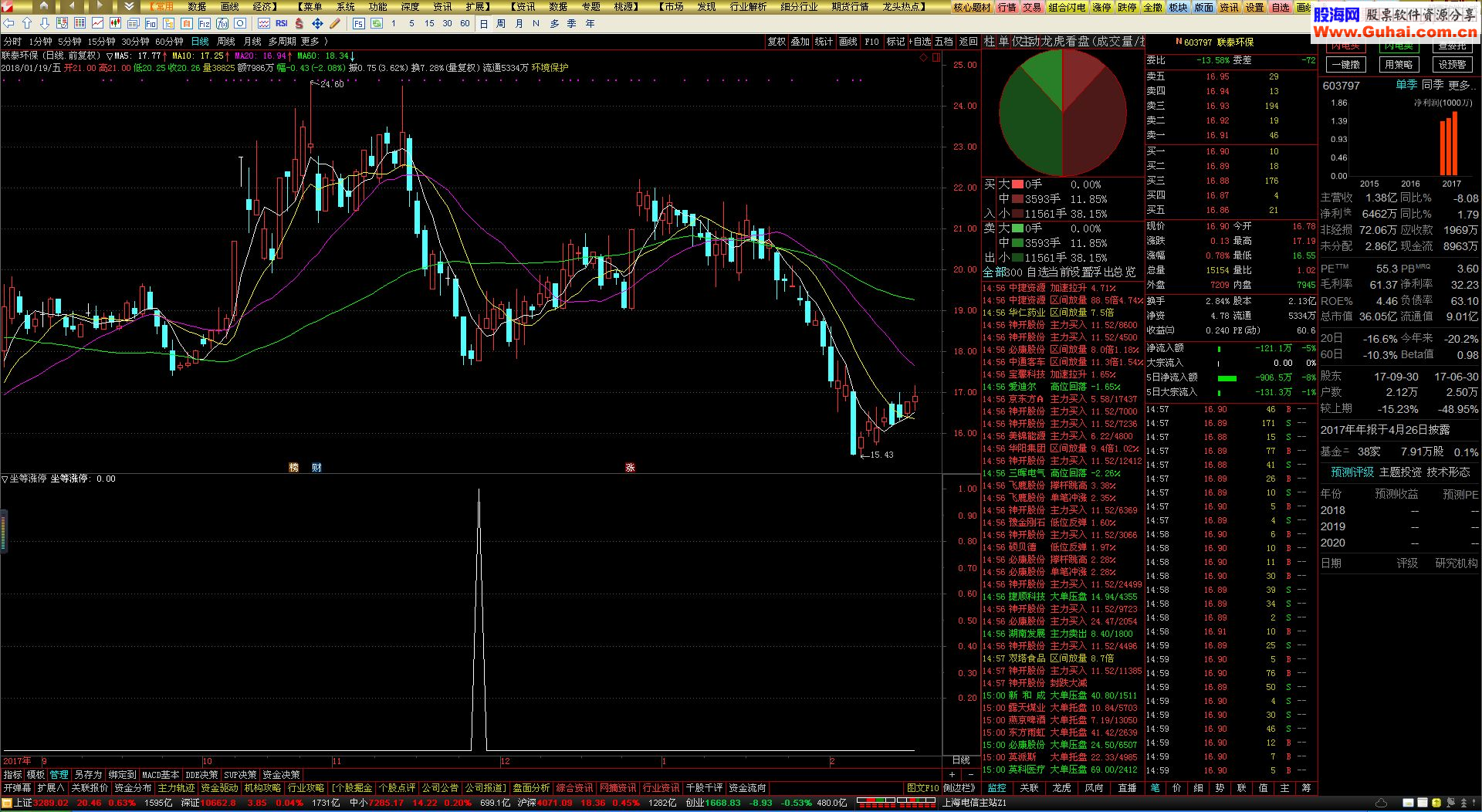
Task: Click the up arrow toolbar icon
Action: coord(27,24)
